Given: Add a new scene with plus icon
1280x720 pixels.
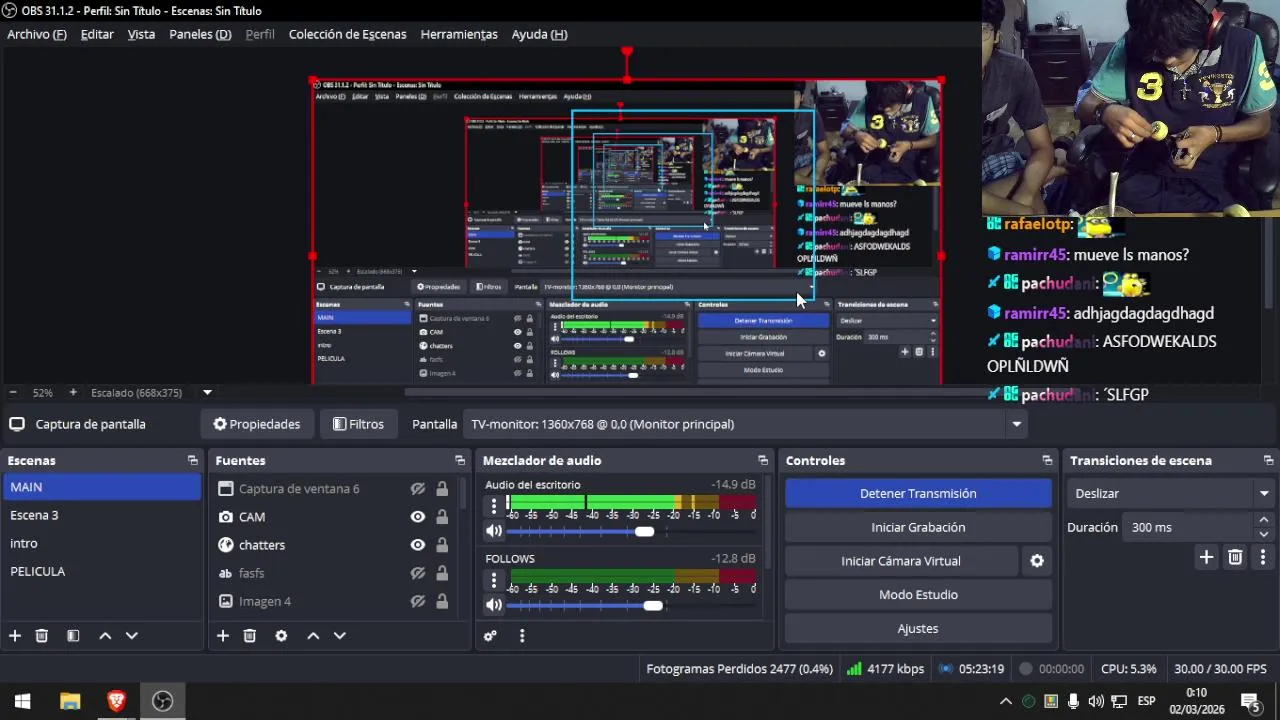Looking at the screenshot, I should (x=15, y=636).
